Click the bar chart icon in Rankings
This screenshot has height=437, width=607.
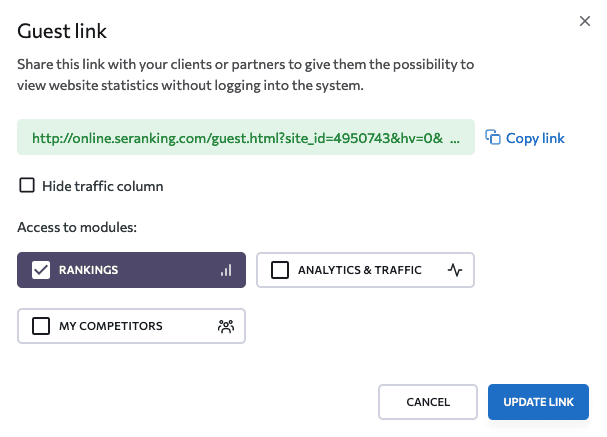coord(226,270)
